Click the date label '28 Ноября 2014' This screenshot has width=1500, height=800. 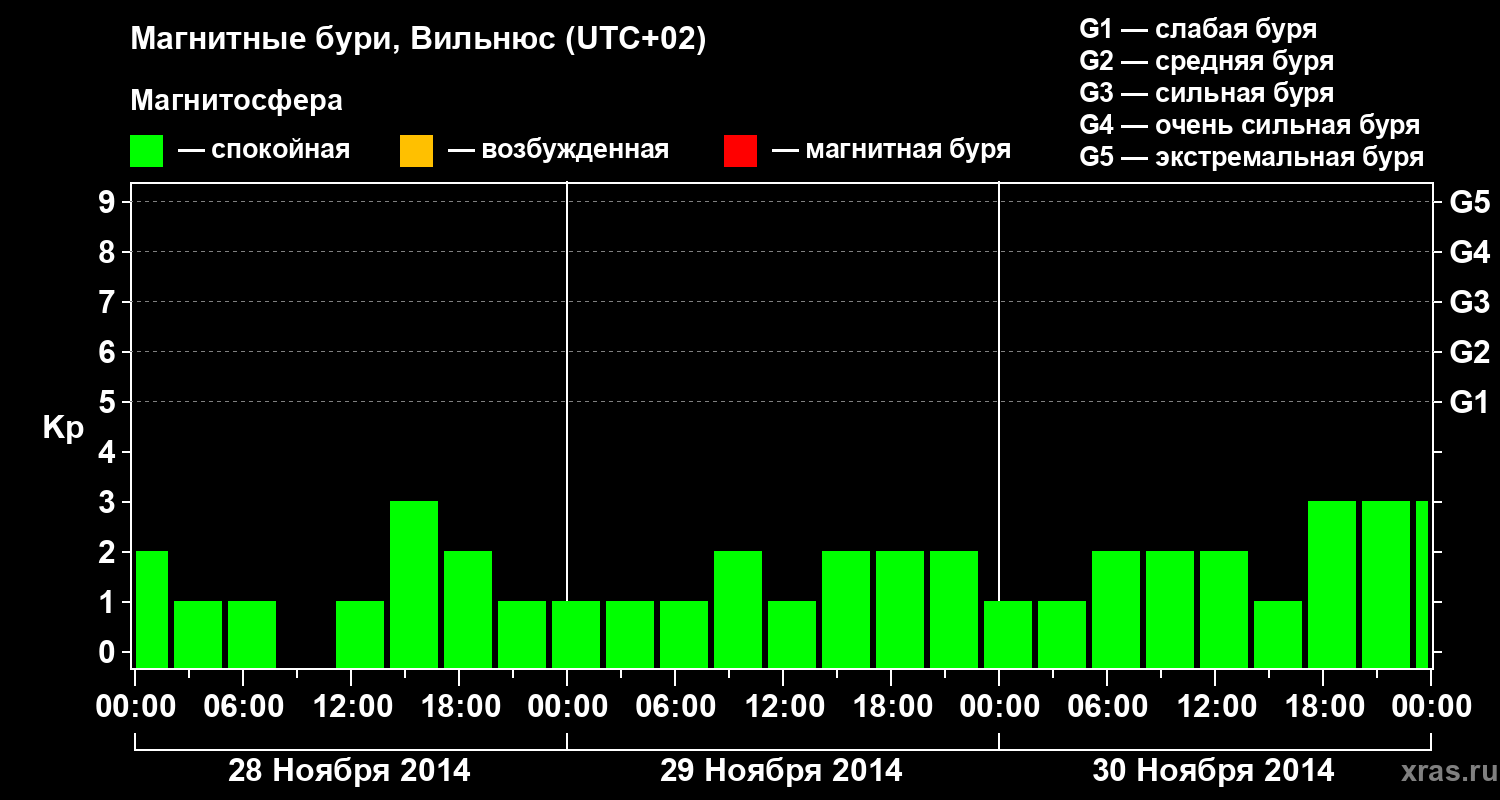pyautogui.click(x=349, y=770)
